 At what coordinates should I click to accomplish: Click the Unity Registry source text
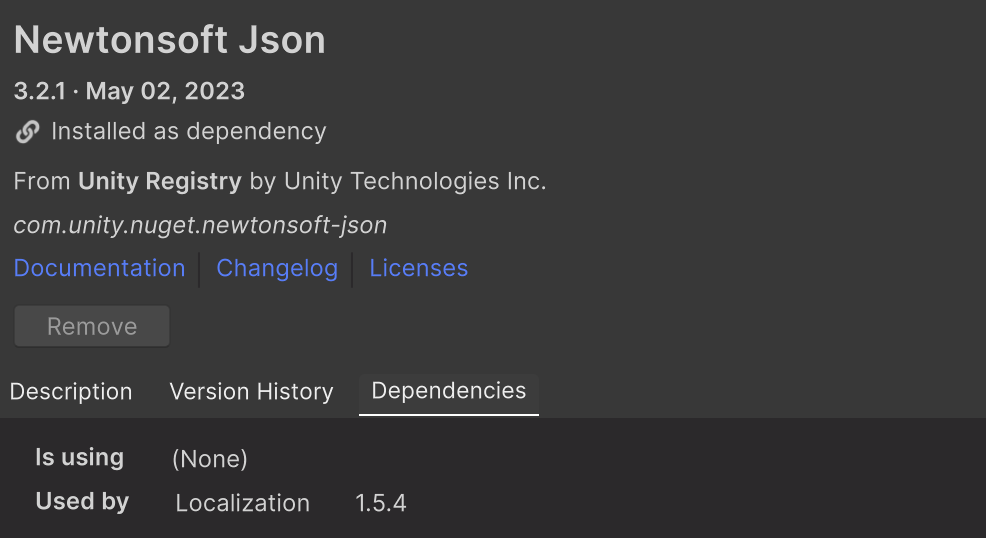[x=160, y=182]
